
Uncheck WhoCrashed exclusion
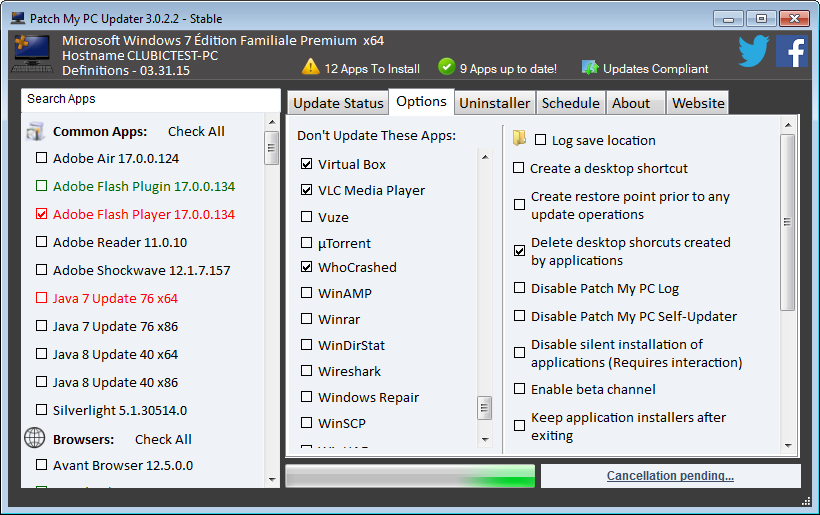(x=306, y=267)
